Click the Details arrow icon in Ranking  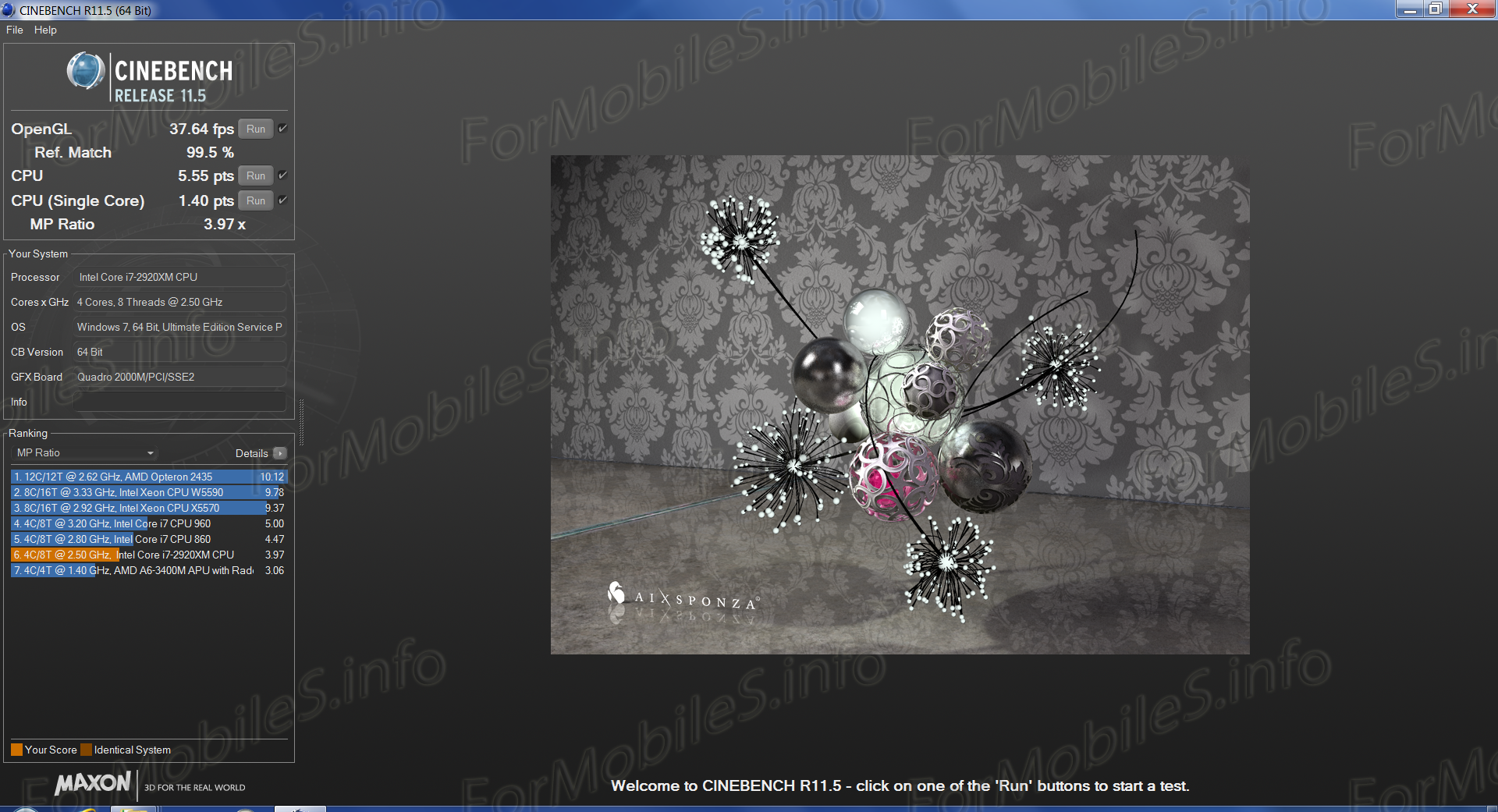pyautogui.click(x=280, y=453)
